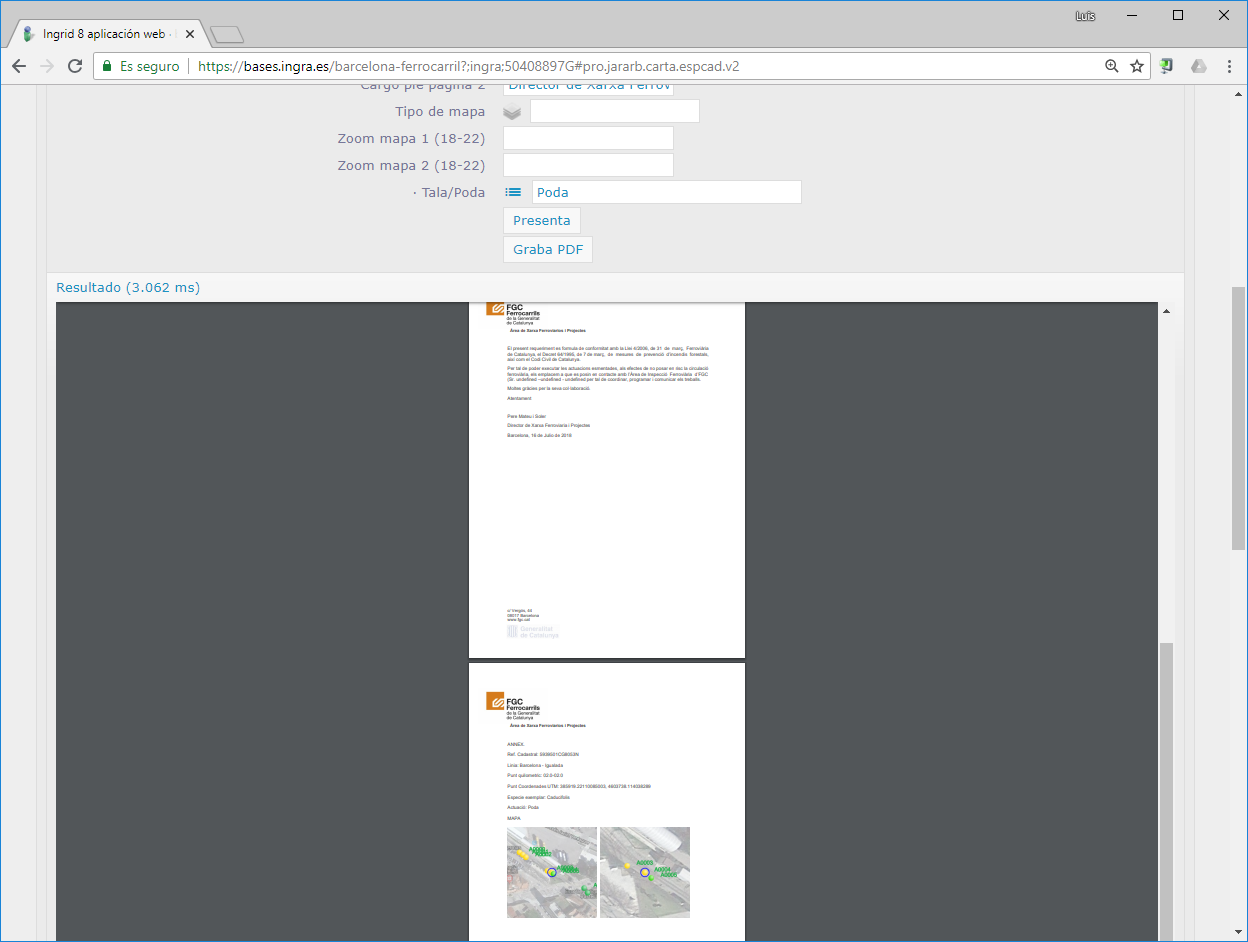Click the zoom magnifier icon in address bar
This screenshot has height=942, width=1248.
click(x=1111, y=66)
